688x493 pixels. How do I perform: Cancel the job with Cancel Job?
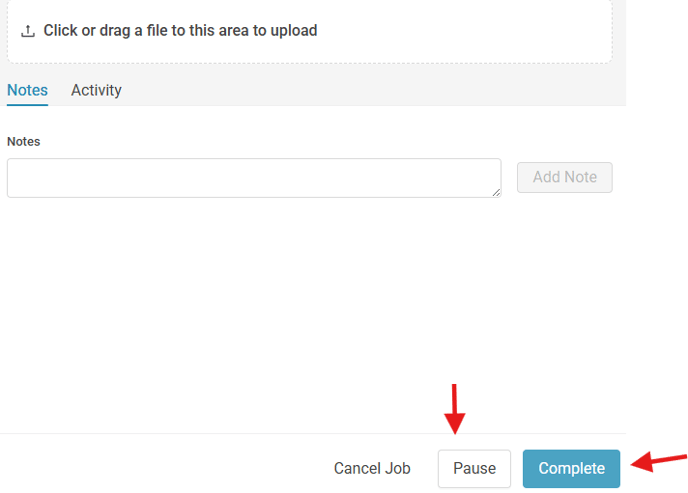coord(372,468)
